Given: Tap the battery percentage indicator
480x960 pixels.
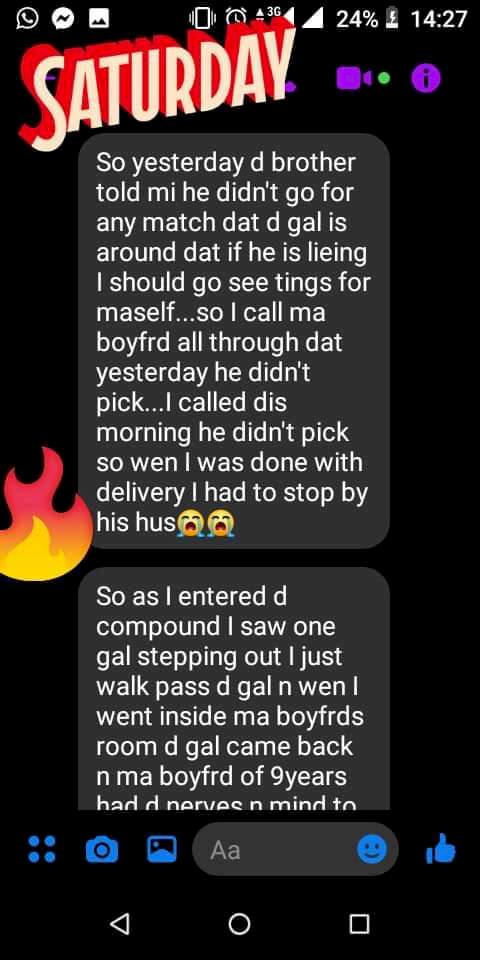Looking at the screenshot, I should pos(357,19).
